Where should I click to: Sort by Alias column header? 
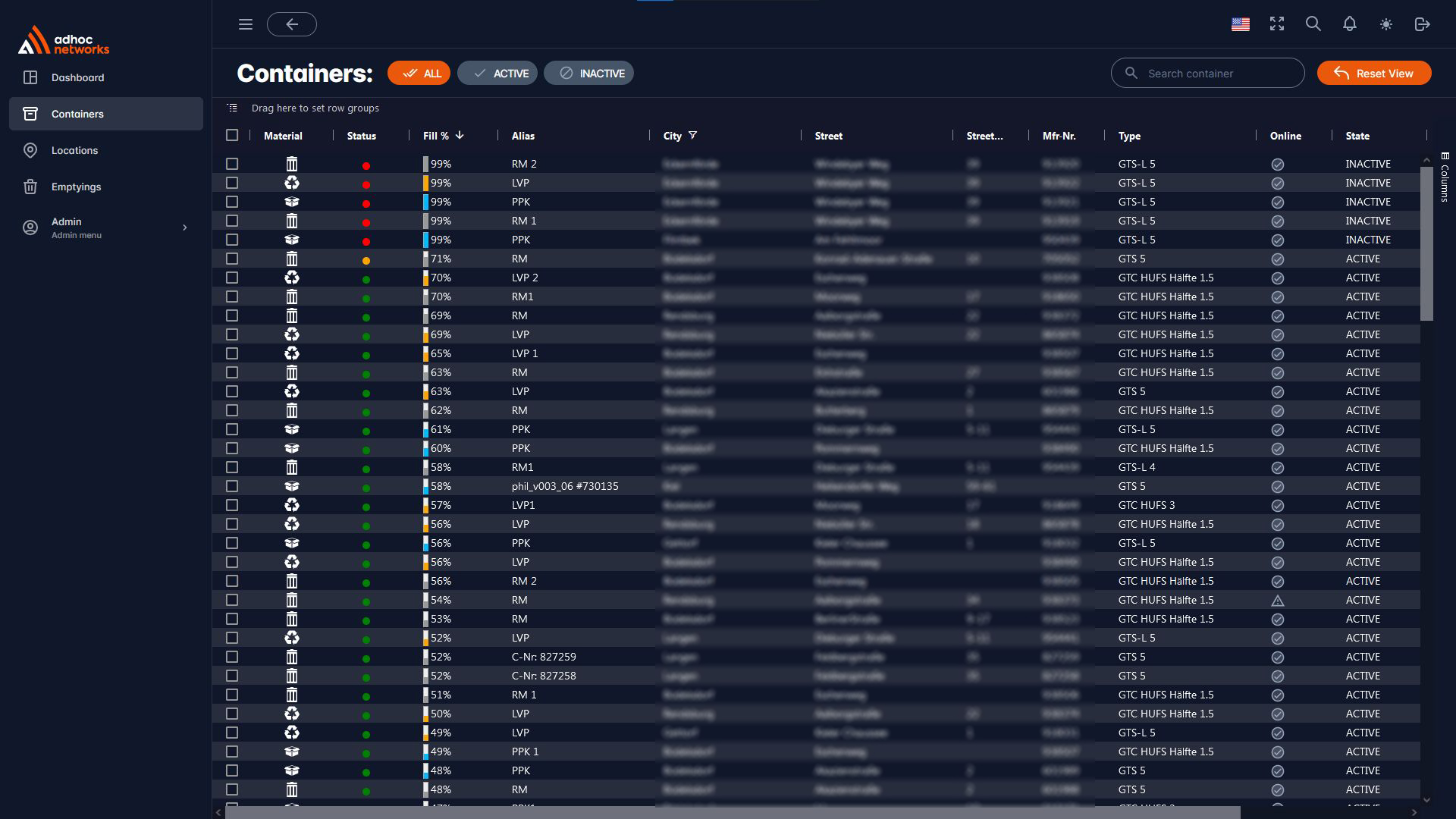(x=523, y=136)
